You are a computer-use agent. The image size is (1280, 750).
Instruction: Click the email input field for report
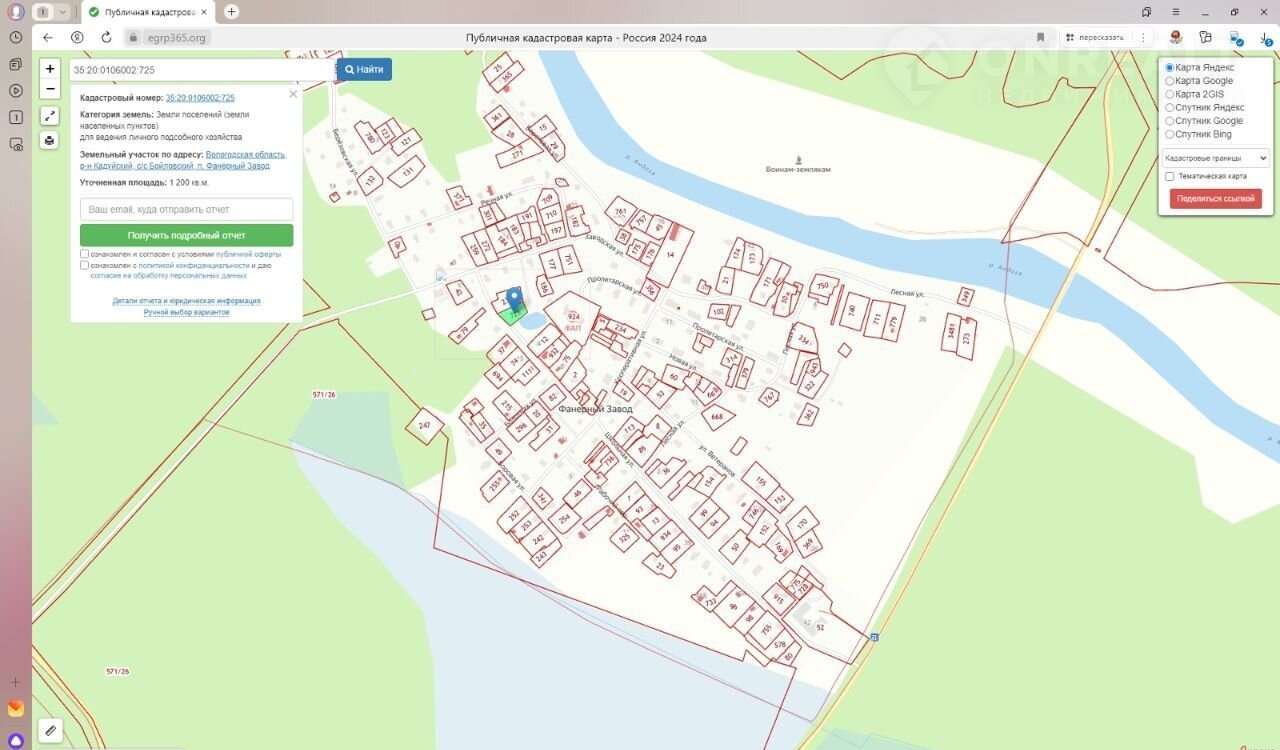coord(186,209)
